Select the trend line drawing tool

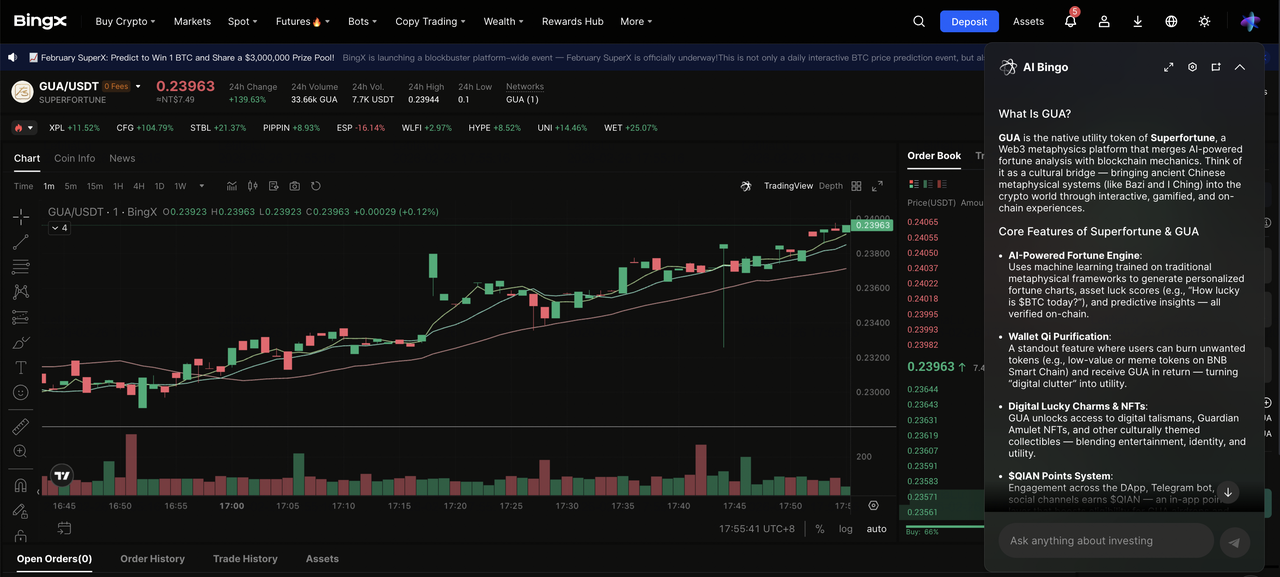[20, 242]
